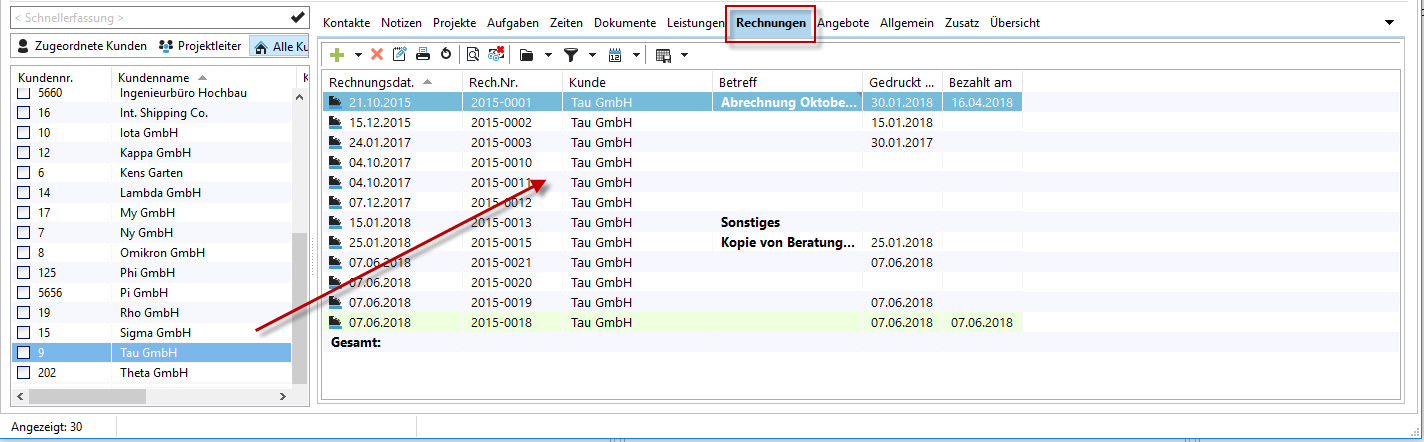Click the funnel filter icon
1424x442 pixels.
pyautogui.click(x=571, y=55)
